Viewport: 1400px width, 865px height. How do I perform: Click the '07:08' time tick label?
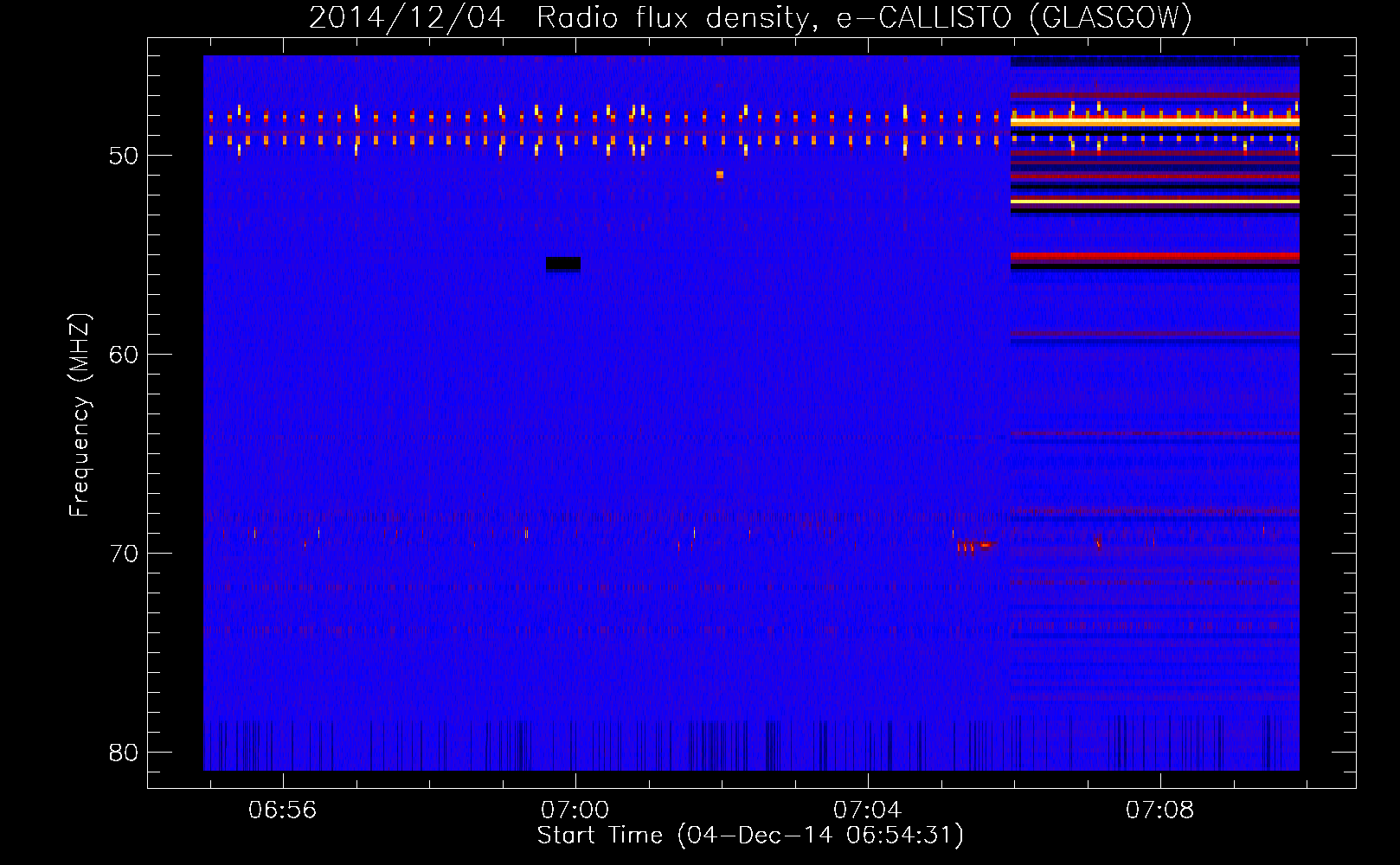(1160, 811)
